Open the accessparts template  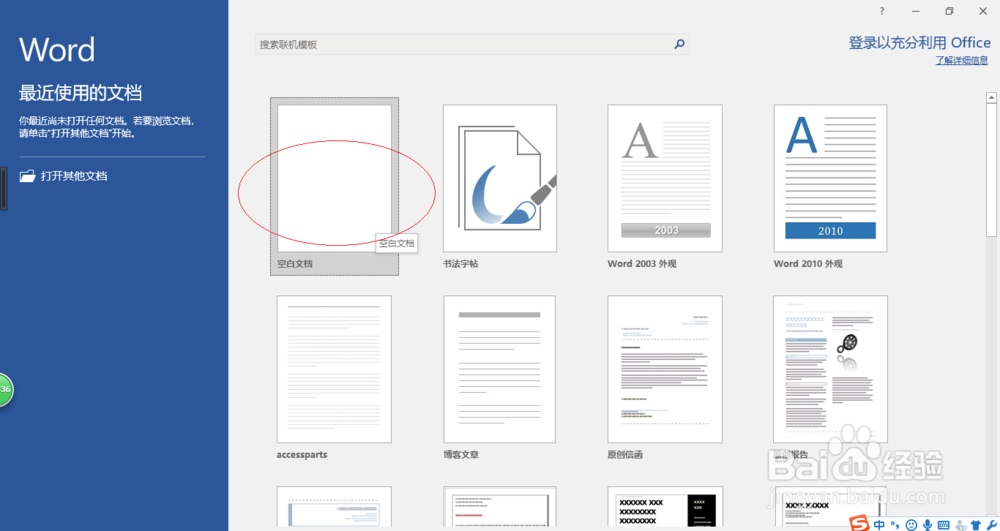(x=334, y=369)
